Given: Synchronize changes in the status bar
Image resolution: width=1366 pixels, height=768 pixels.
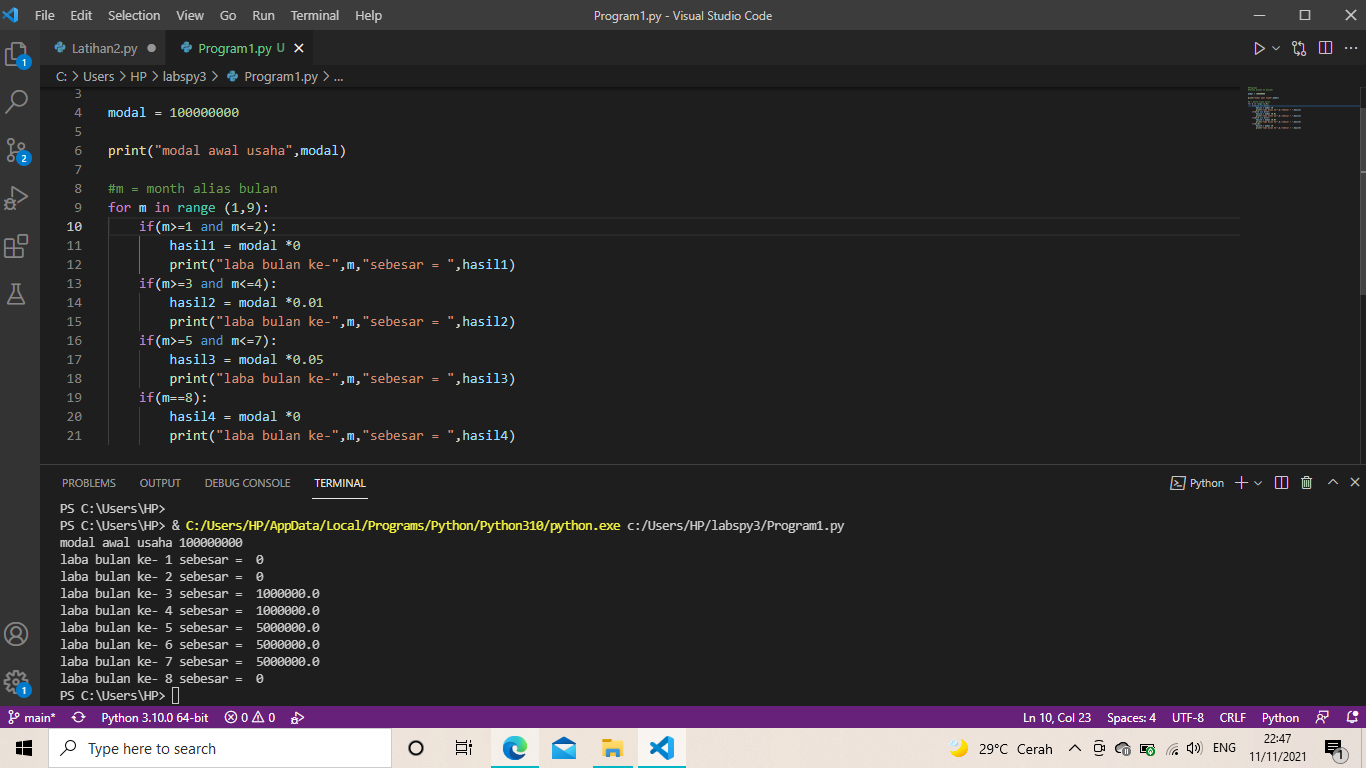Looking at the screenshot, I should [x=78, y=718].
